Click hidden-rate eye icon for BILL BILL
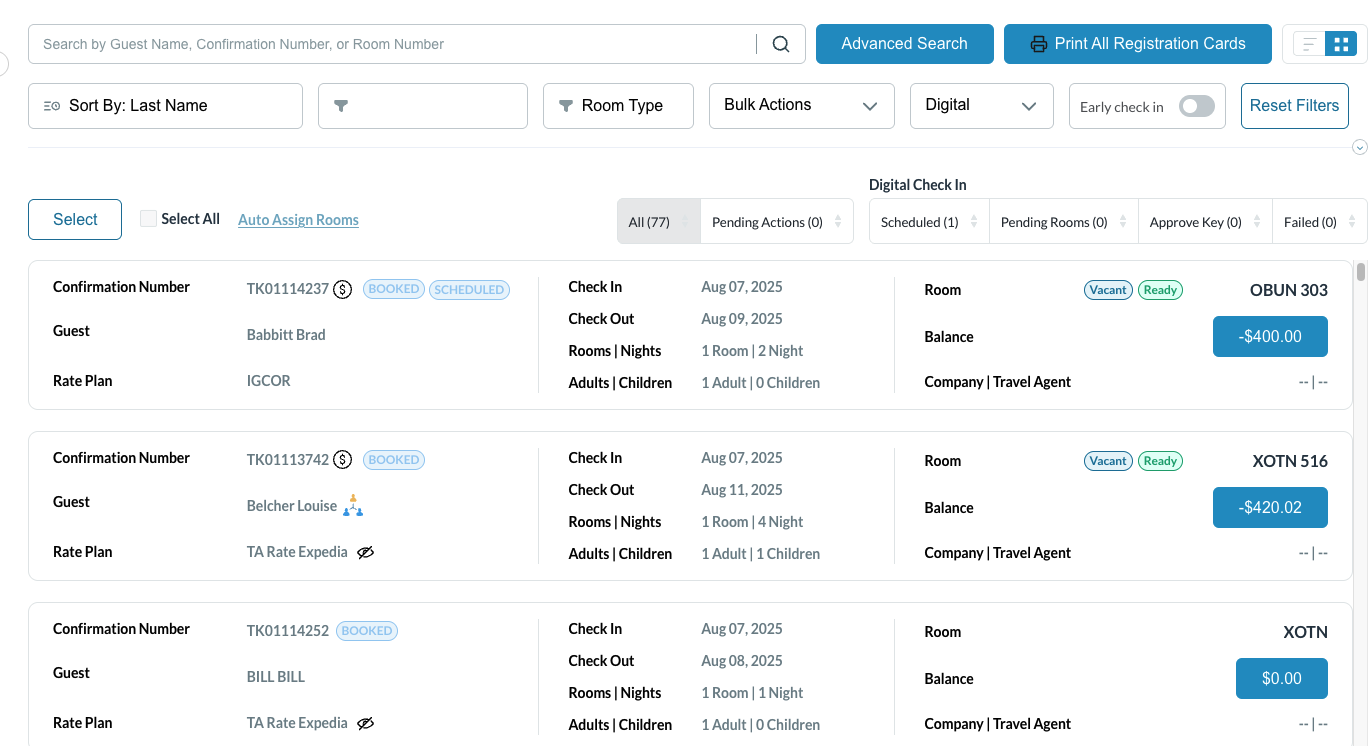 [366, 723]
